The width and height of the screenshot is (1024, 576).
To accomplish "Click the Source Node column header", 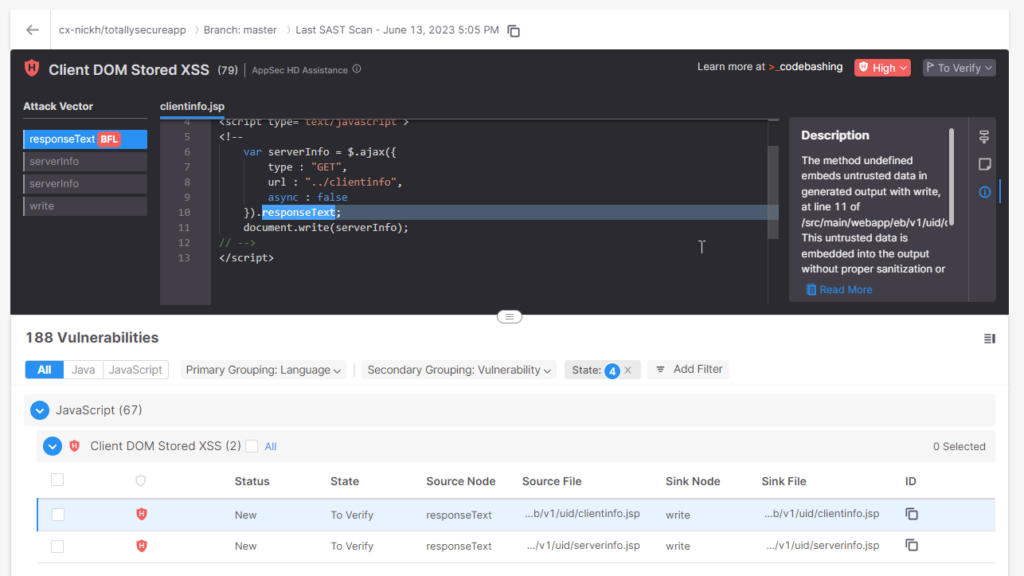I will pyautogui.click(x=460, y=481).
